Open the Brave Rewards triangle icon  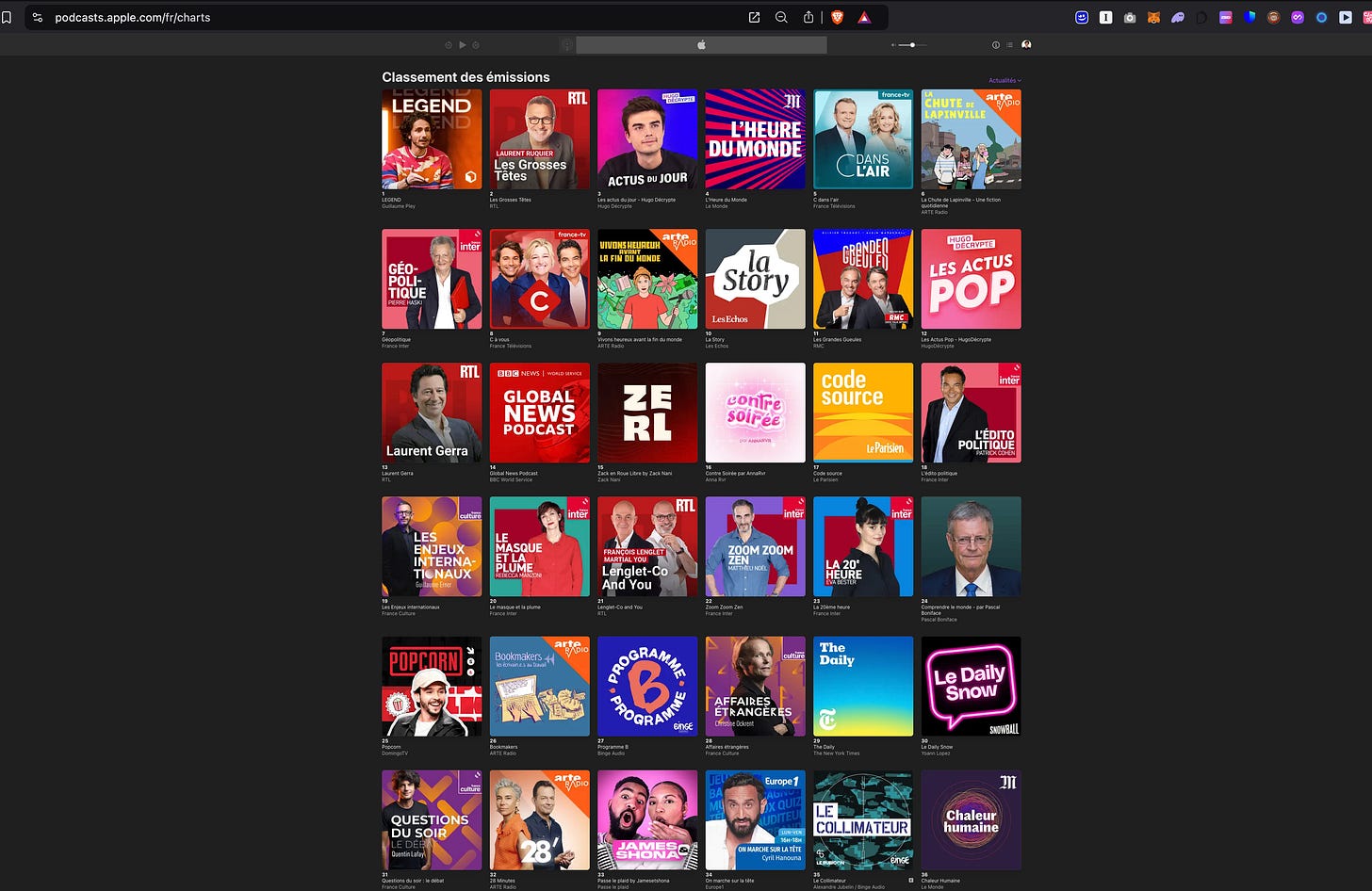coord(864,17)
